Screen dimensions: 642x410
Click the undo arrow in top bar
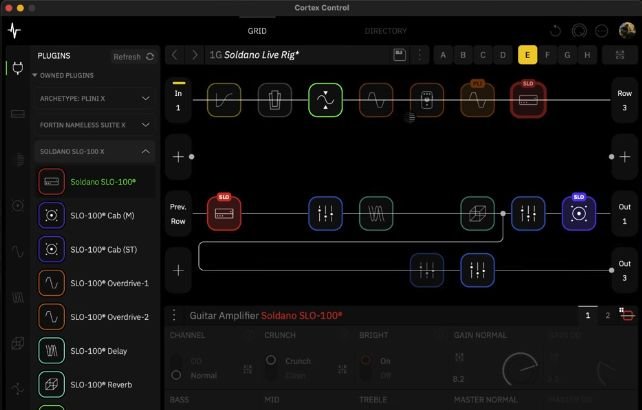pos(556,31)
